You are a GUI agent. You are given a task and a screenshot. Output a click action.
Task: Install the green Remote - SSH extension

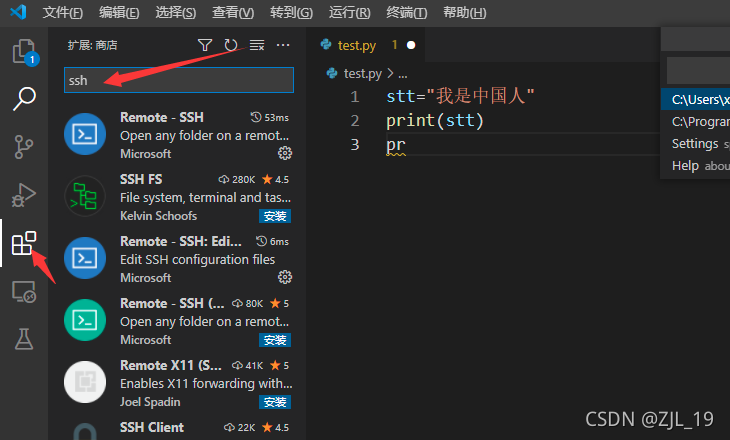275,340
